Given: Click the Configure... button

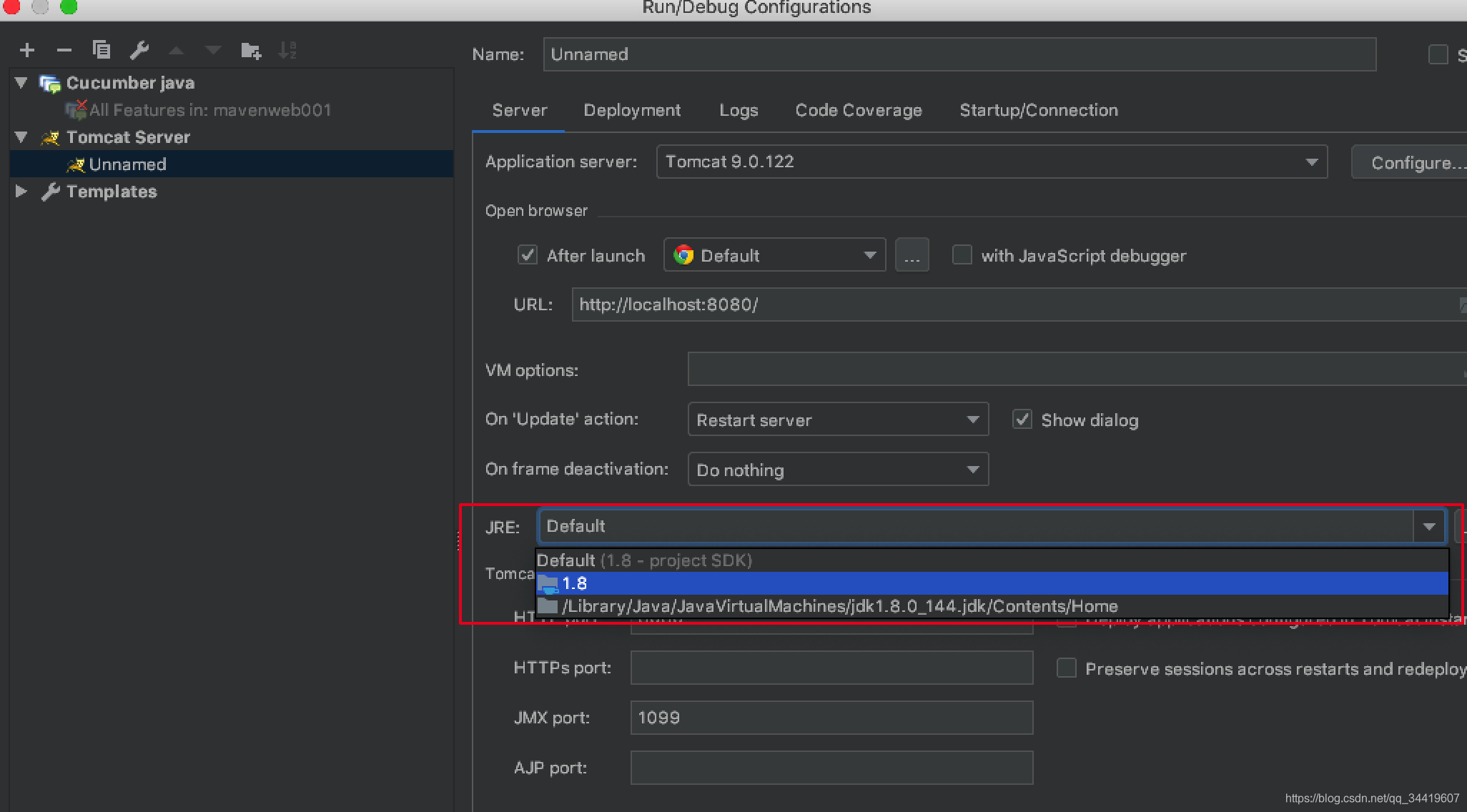Looking at the screenshot, I should [1408, 163].
